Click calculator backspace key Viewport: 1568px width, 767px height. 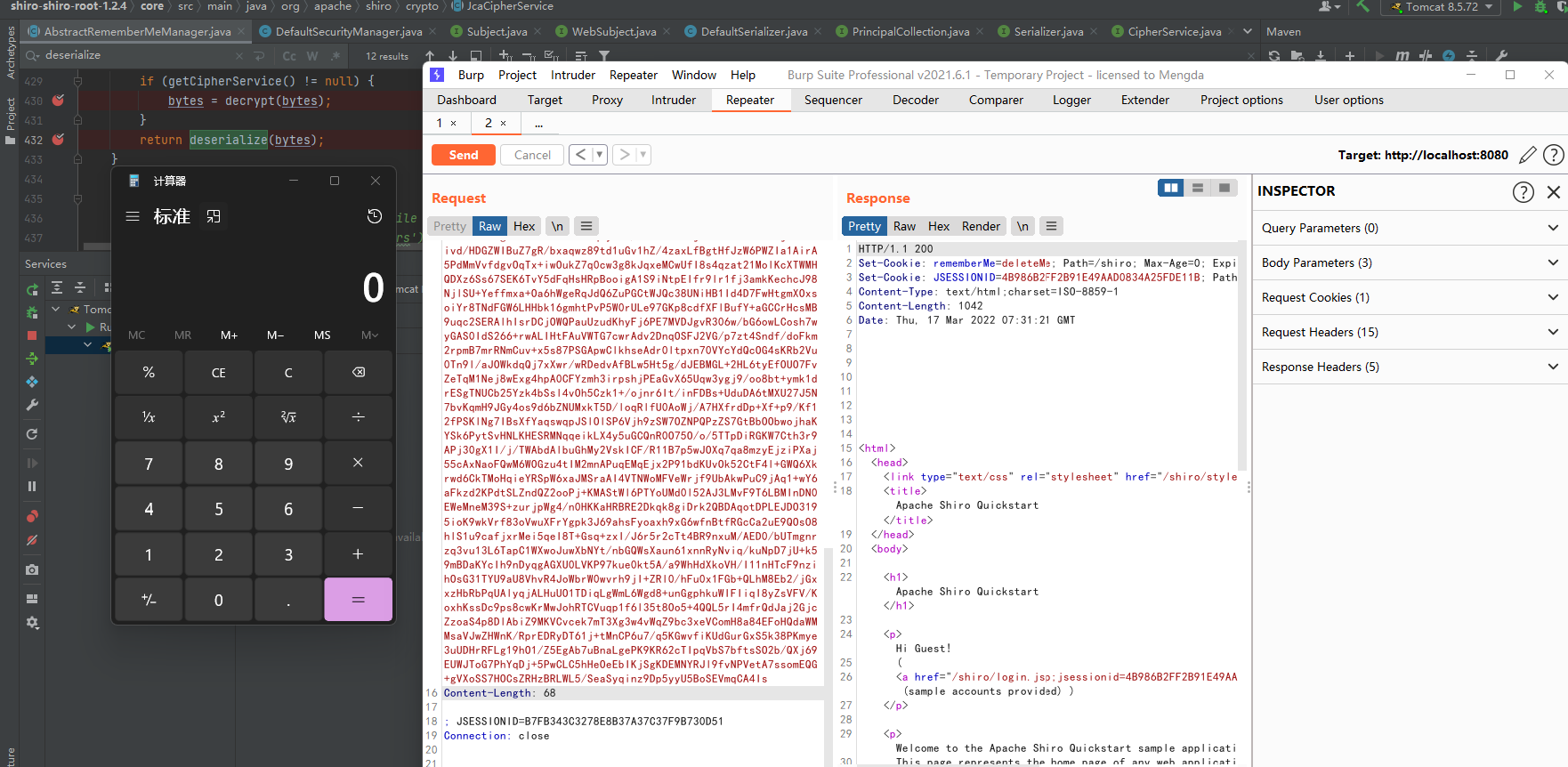click(359, 372)
